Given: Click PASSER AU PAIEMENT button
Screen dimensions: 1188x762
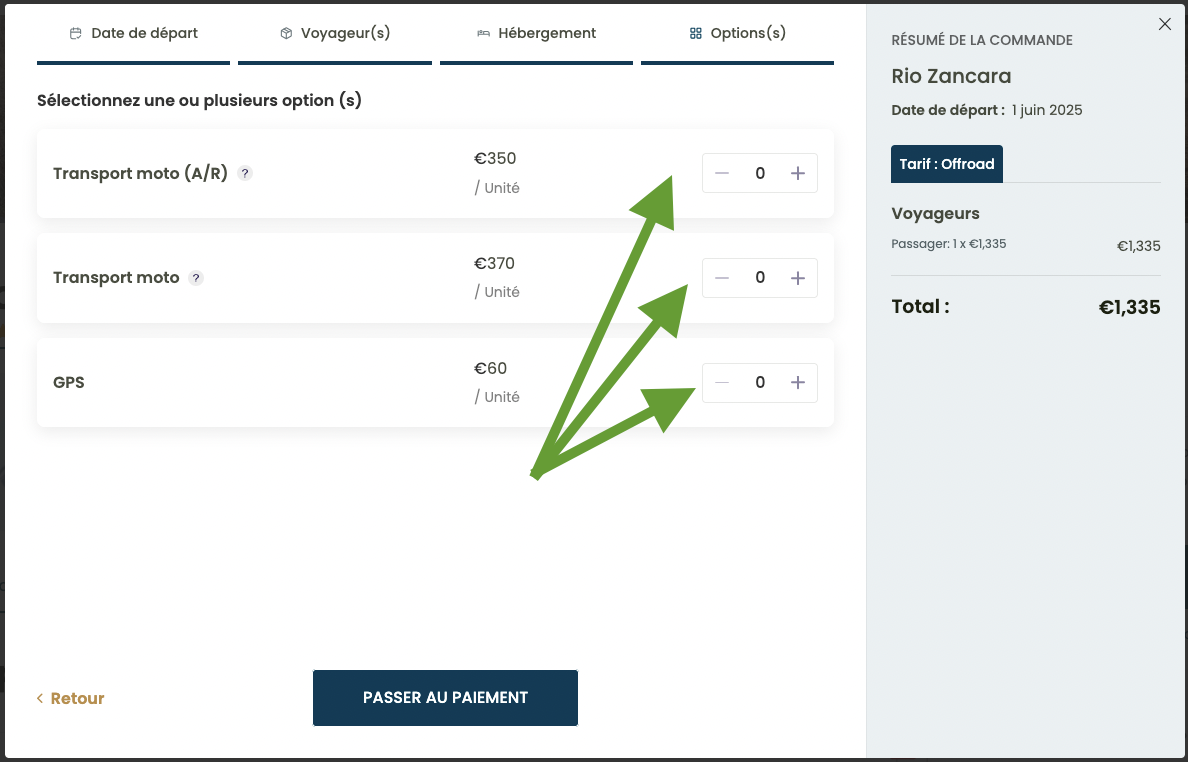Looking at the screenshot, I should [446, 698].
